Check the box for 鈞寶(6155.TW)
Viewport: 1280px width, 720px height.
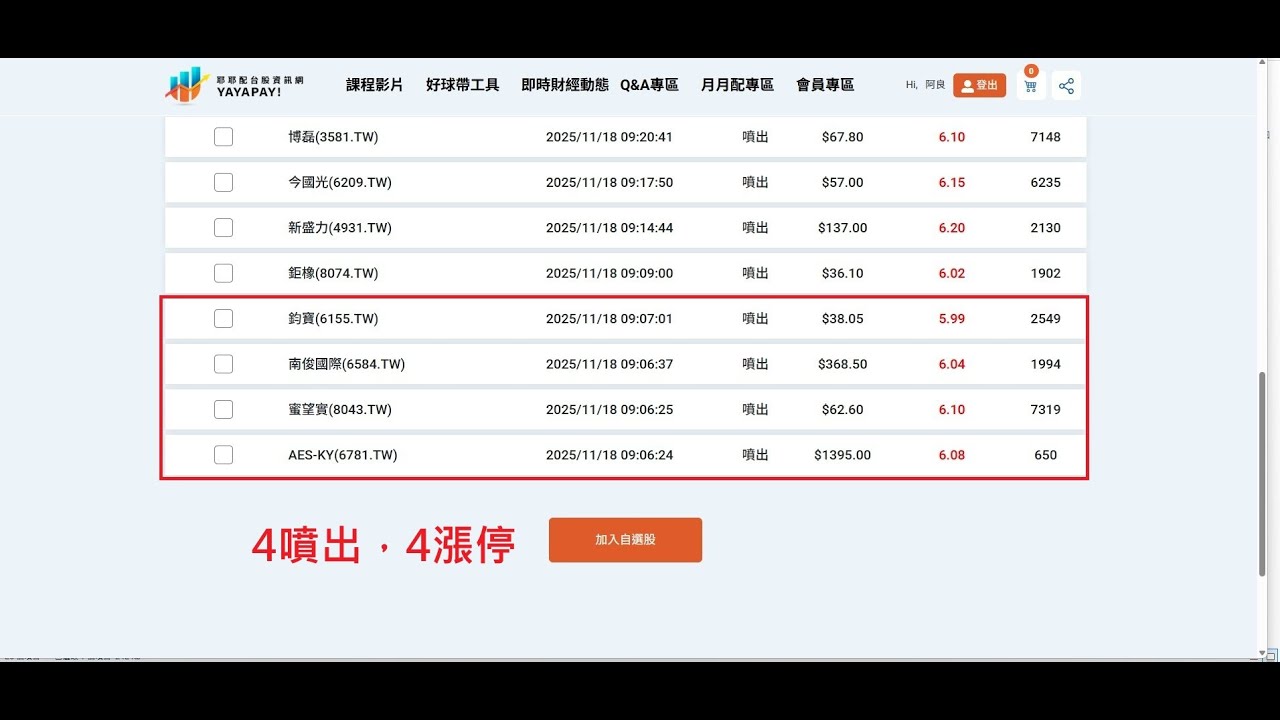pos(223,319)
